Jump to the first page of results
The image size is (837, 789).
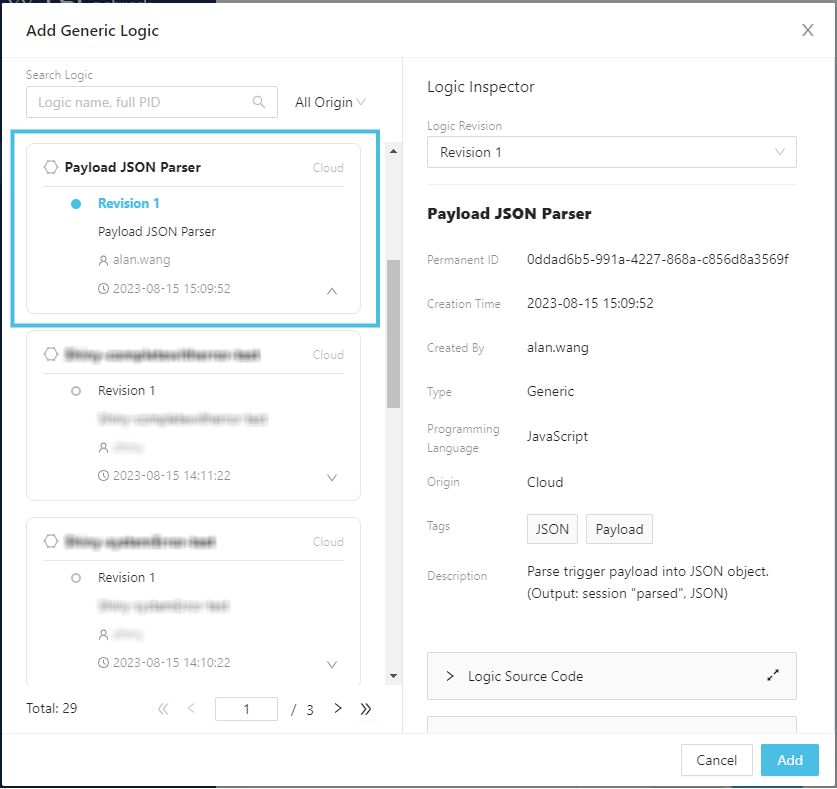tap(163, 709)
